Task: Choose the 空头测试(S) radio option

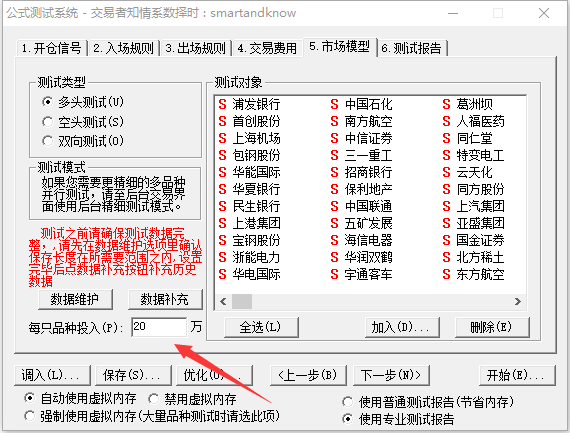Action: 83,121
